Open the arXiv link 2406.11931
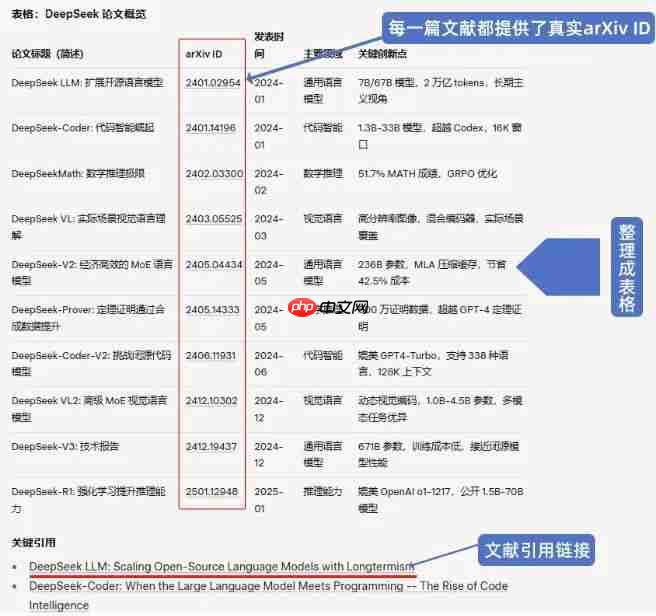The height and width of the screenshot is (616, 656). coord(211,355)
